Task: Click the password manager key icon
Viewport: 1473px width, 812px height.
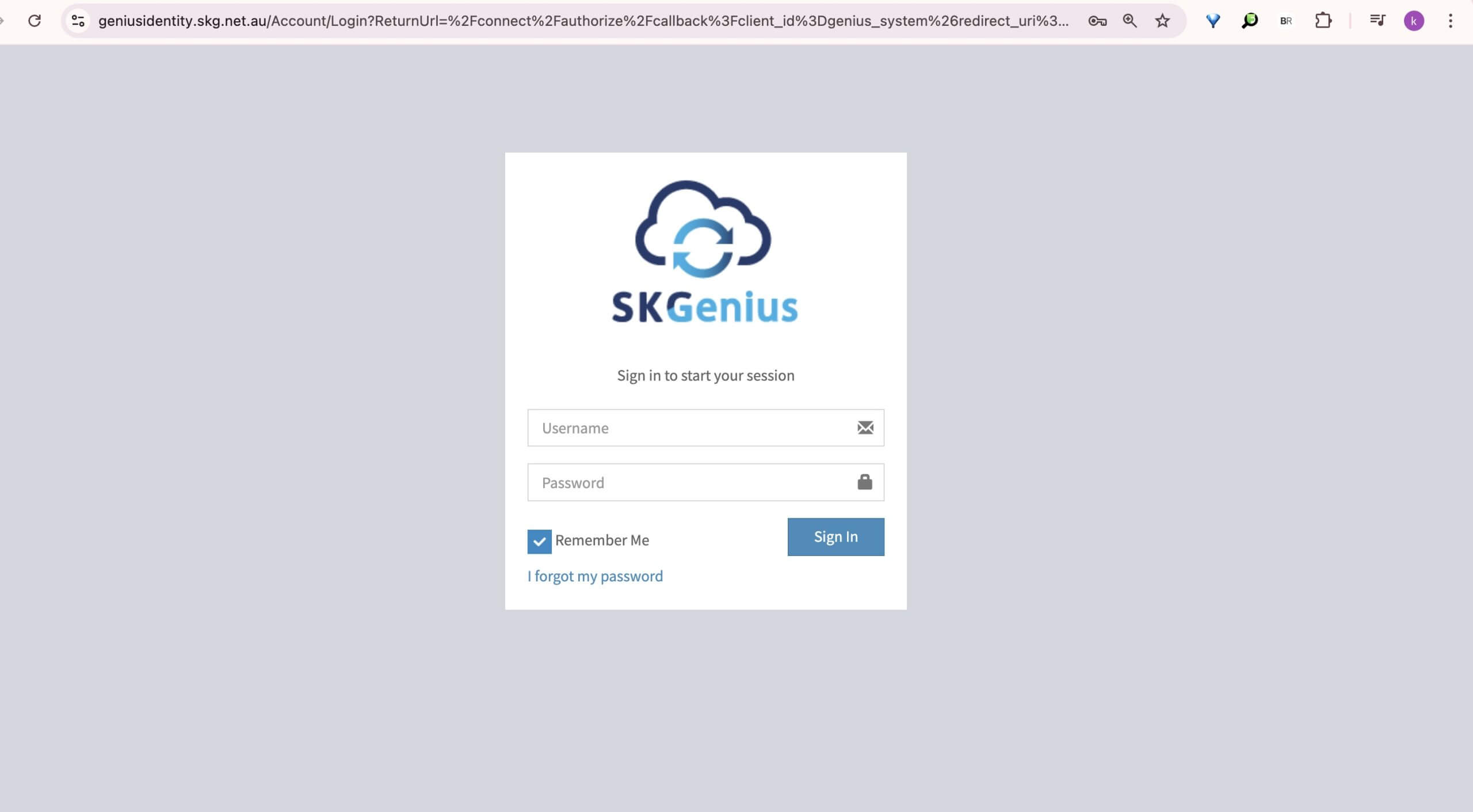Action: click(1097, 21)
